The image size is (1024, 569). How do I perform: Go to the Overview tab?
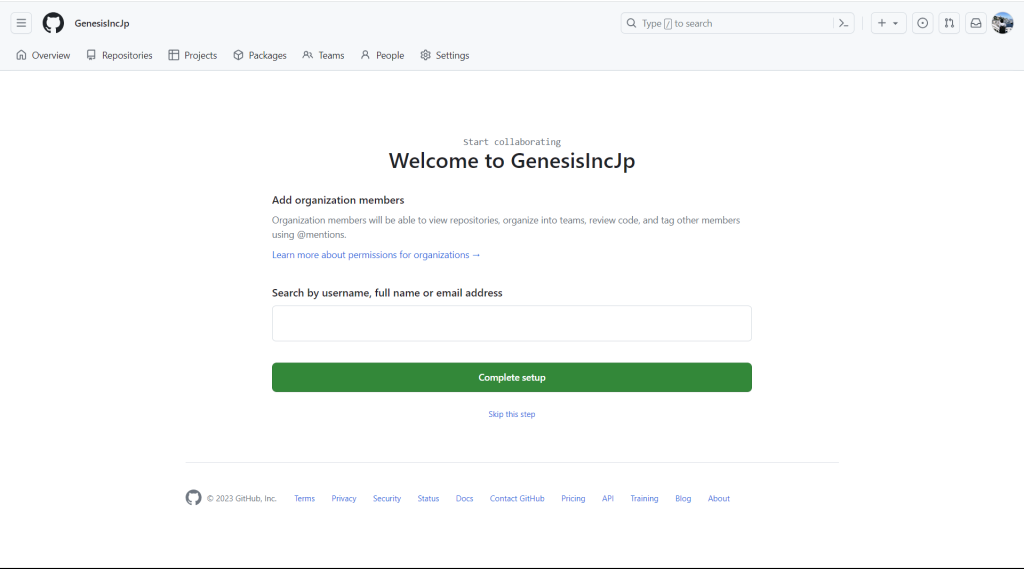(43, 55)
